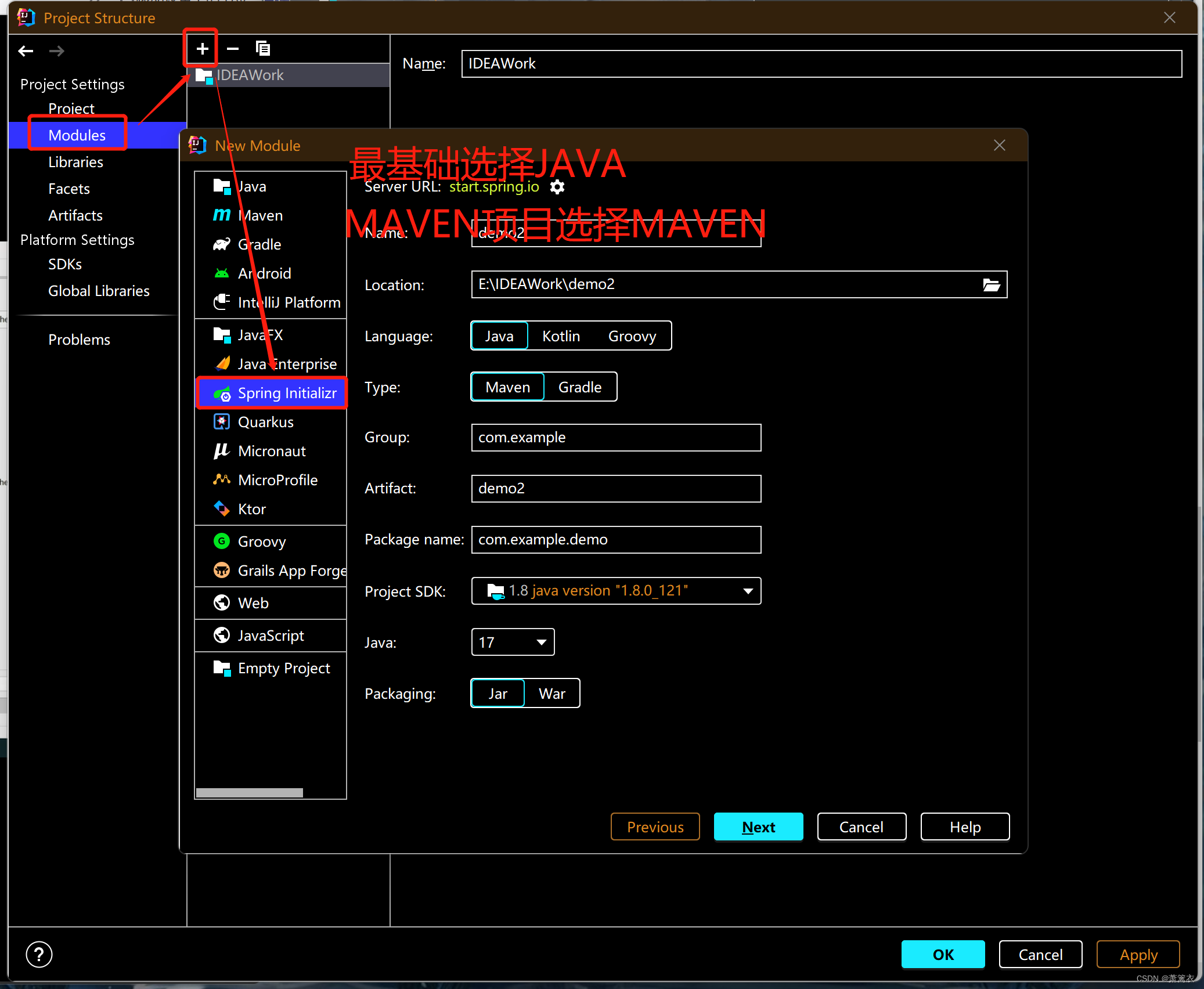
Task: Switch build type to Gradle
Action: point(579,387)
